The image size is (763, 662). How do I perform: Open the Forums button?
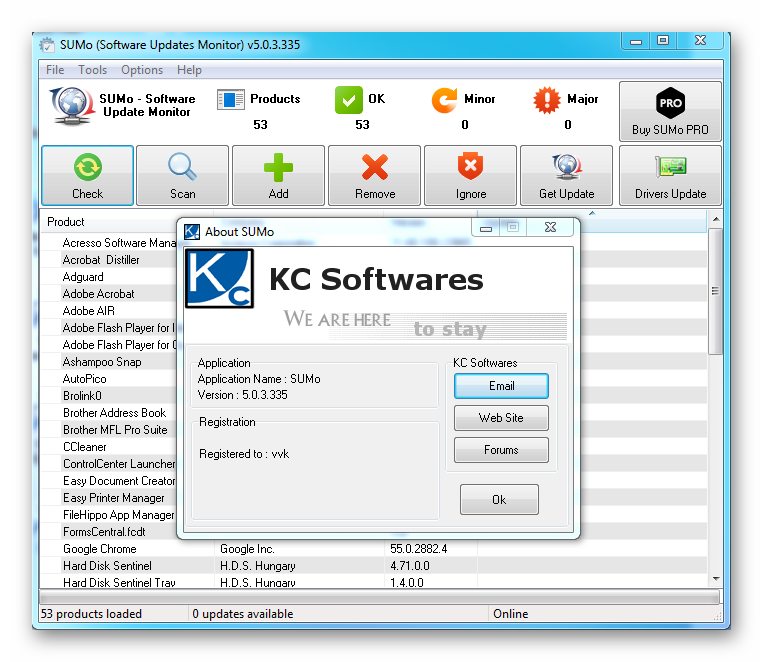[501, 450]
